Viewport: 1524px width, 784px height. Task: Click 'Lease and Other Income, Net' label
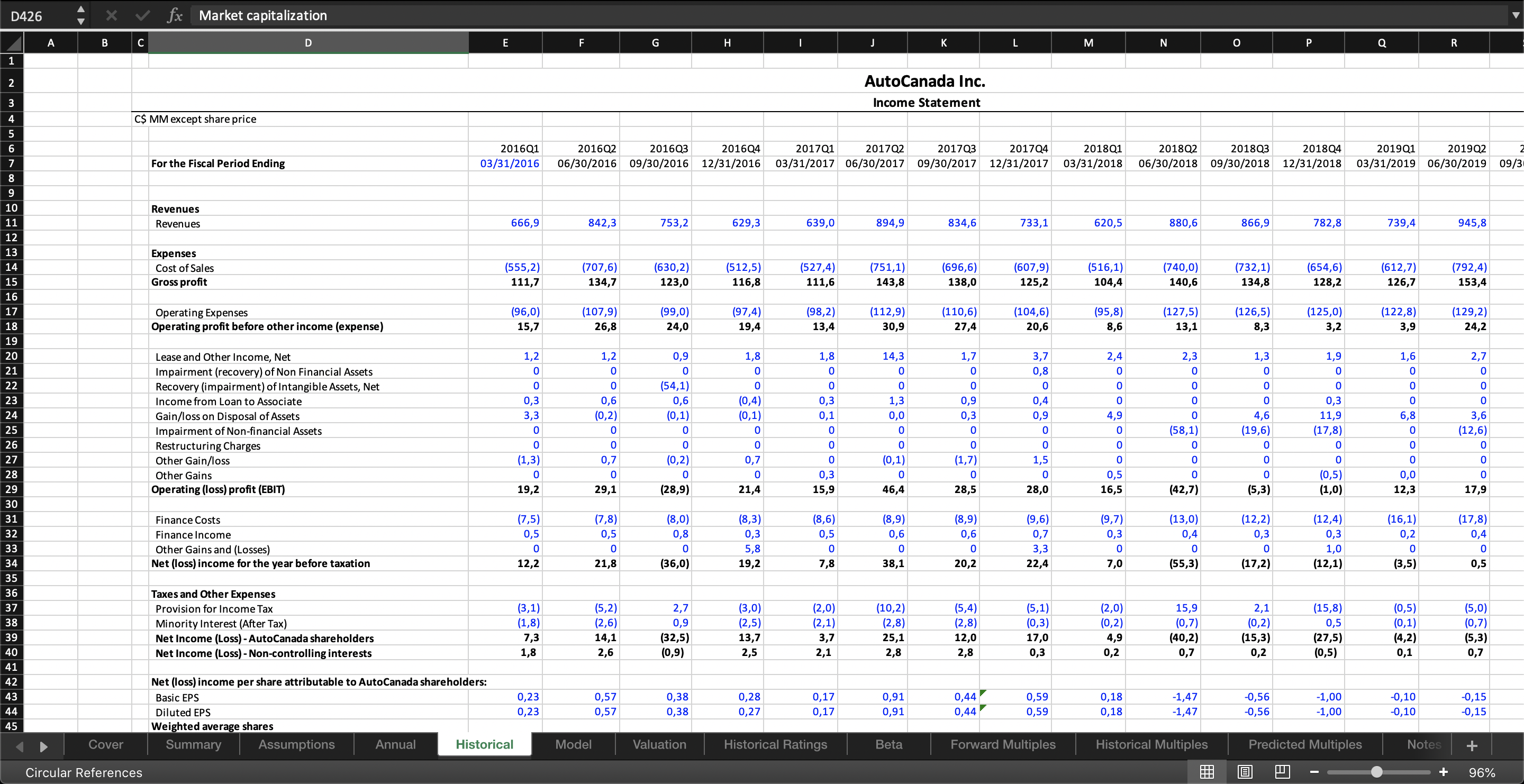223,357
